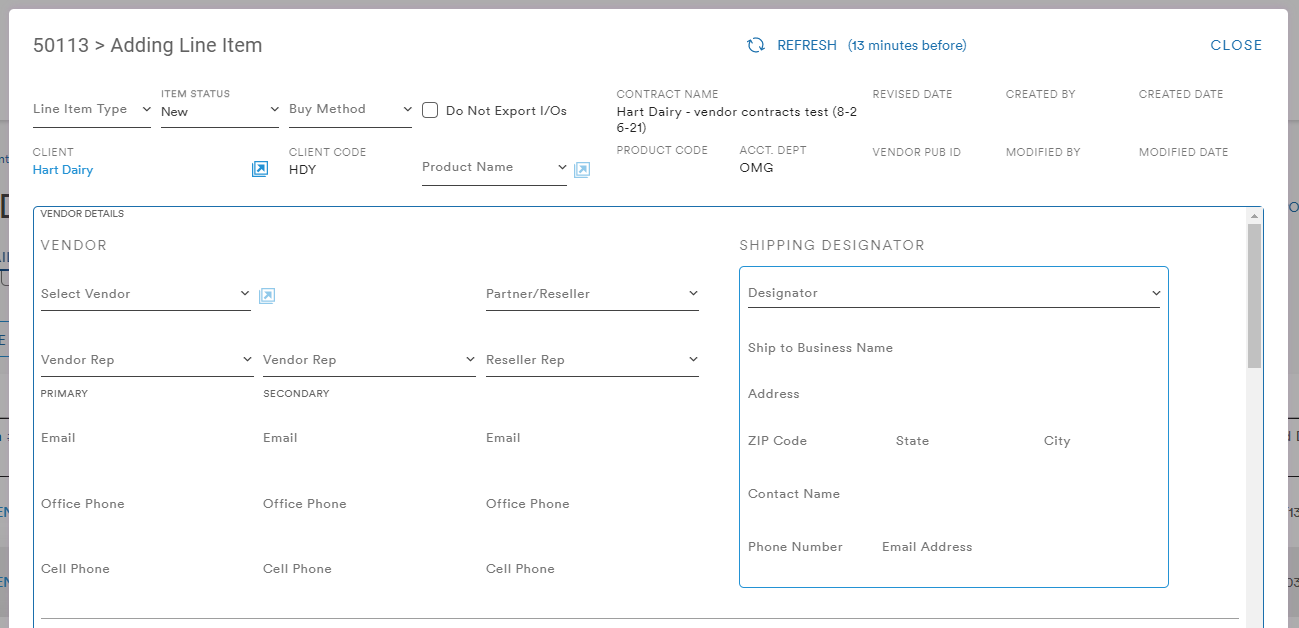Follow the Hart Dairy client link
The height and width of the screenshot is (628, 1299).
(x=63, y=170)
